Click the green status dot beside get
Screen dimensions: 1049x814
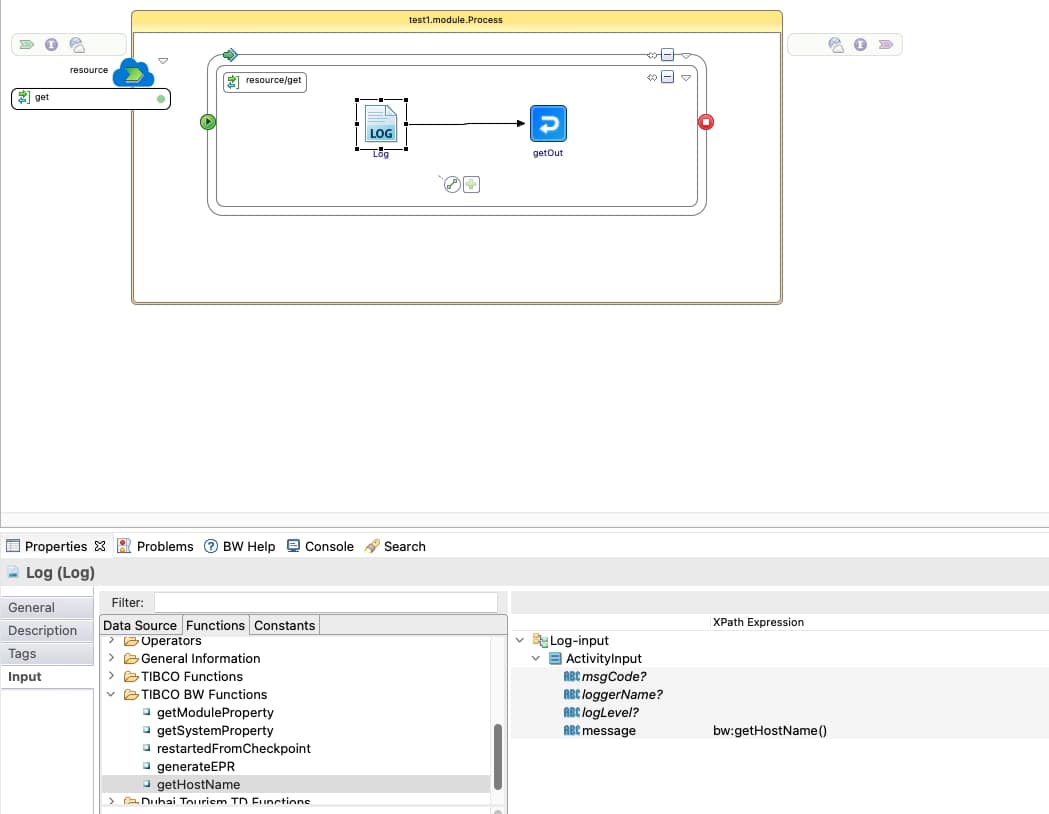coord(160,98)
